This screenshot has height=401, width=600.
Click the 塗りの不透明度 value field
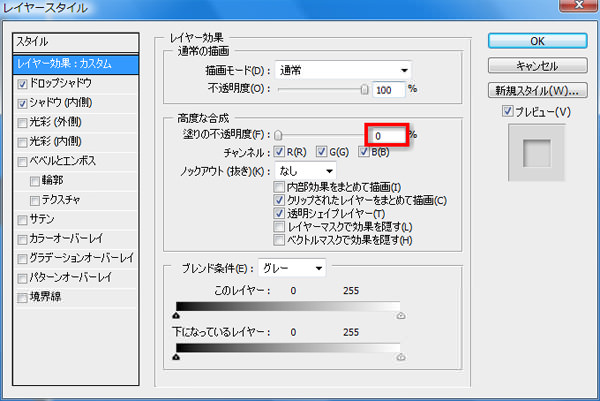(x=385, y=134)
